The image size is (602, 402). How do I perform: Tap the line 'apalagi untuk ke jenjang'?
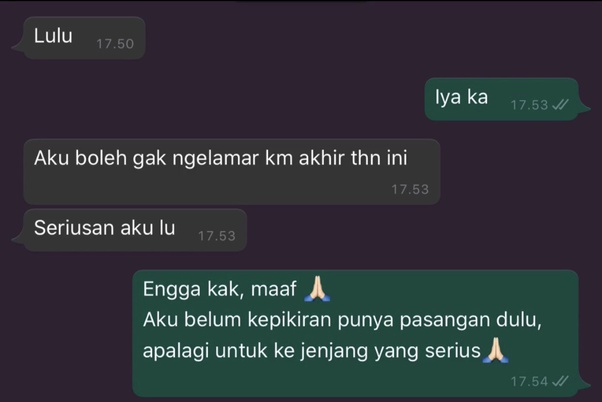click(x=255, y=351)
